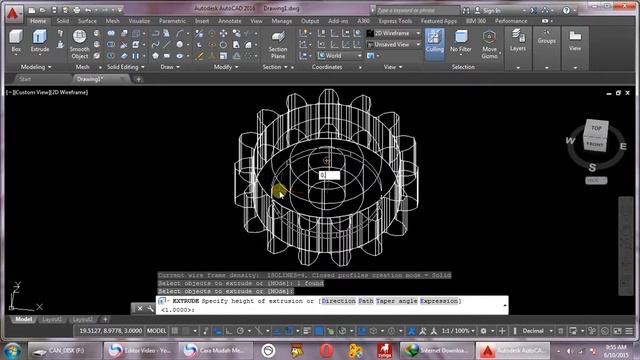Open the Opera browser taskbar icon
640x360 pixels.
point(327,350)
